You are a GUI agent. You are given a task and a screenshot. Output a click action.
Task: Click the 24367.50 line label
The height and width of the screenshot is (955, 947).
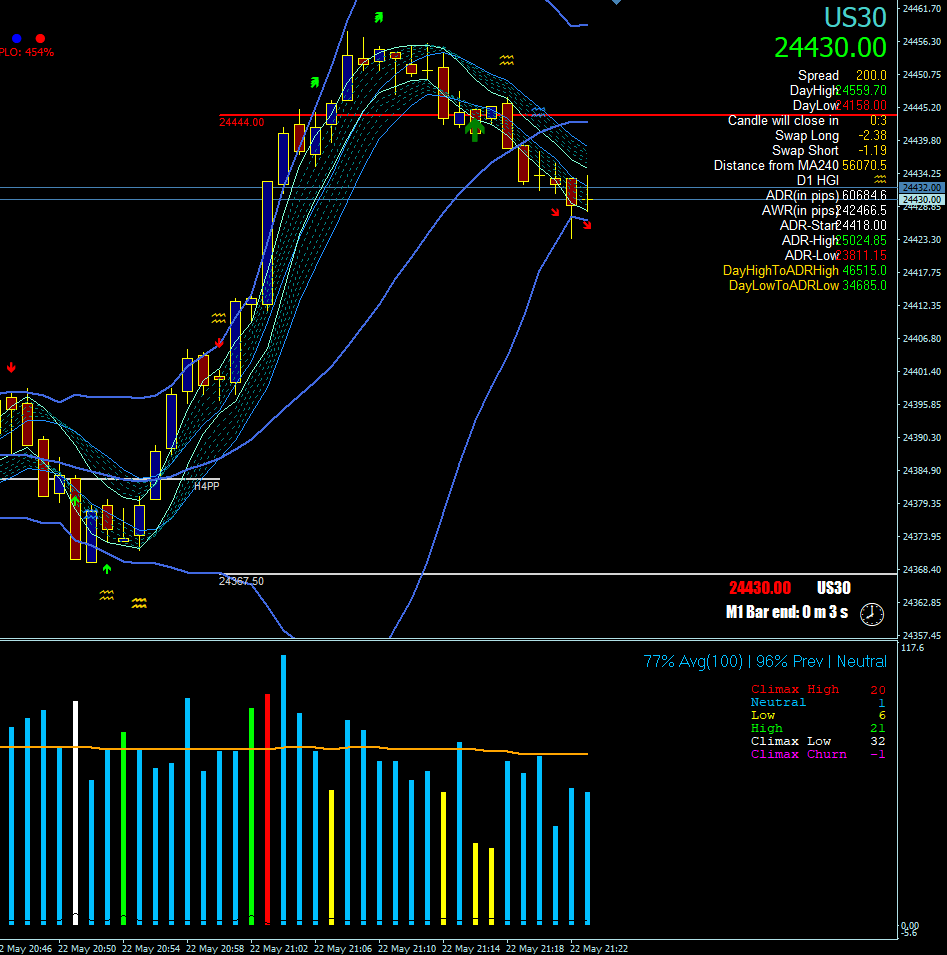[242, 581]
